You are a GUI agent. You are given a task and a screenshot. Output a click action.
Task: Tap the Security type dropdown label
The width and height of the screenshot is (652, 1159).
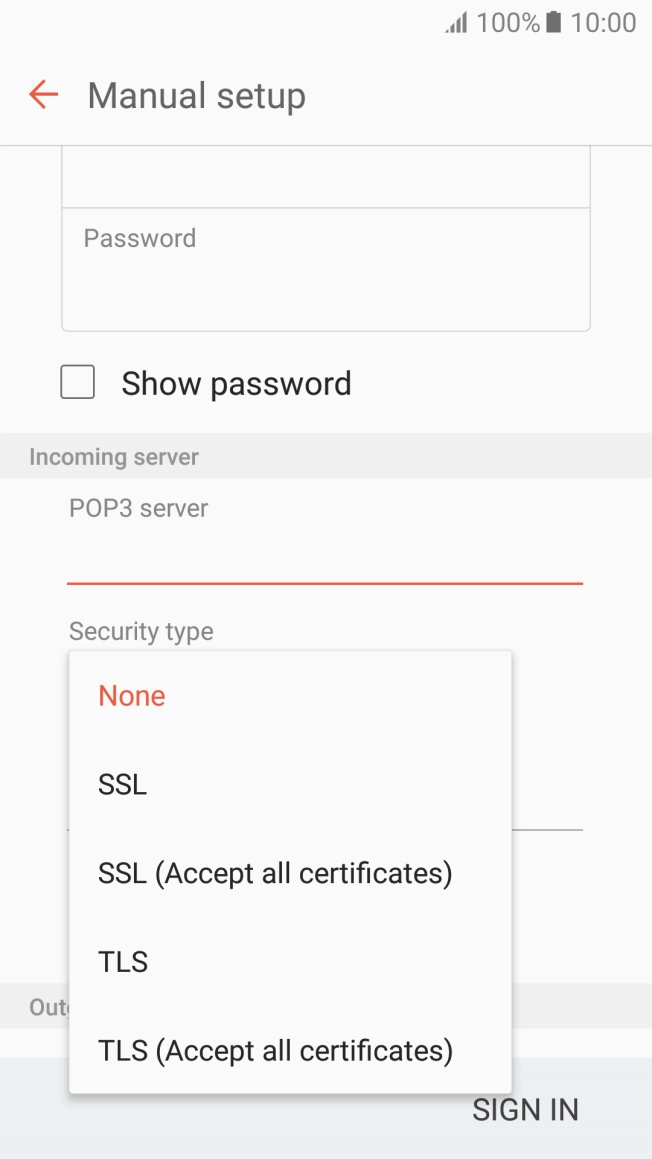141,632
